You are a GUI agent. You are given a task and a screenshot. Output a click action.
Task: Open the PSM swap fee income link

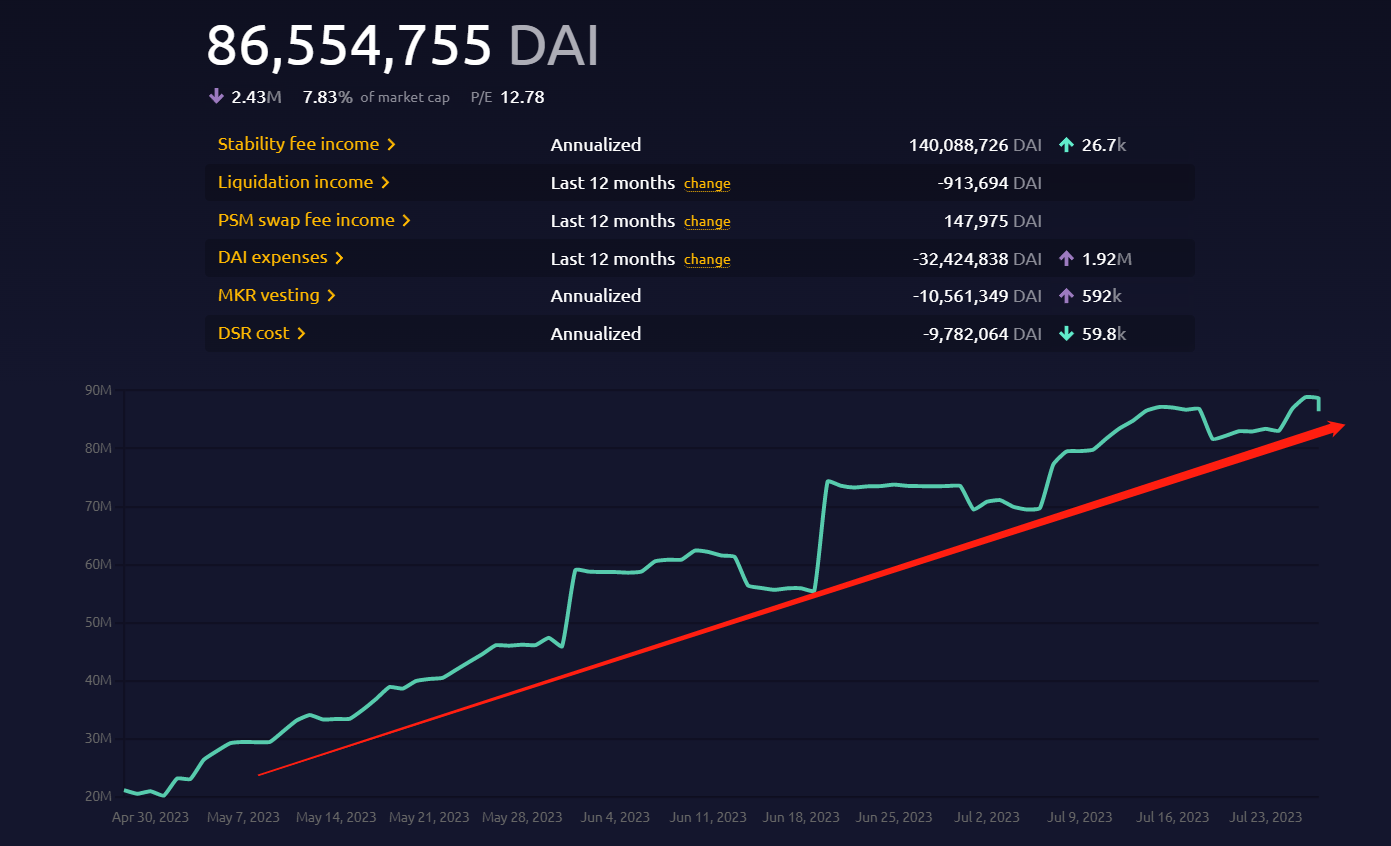point(315,220)
